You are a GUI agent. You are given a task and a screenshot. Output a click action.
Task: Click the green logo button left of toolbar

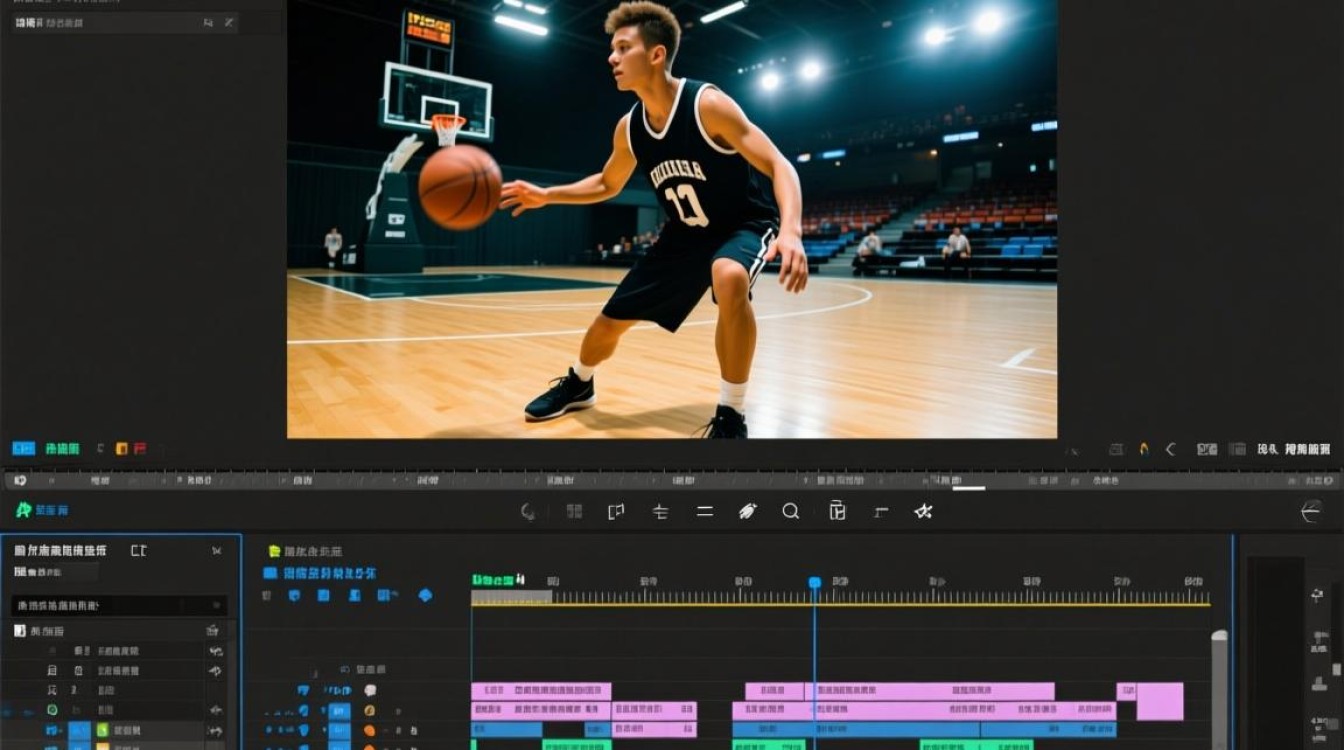click(24, 510)
